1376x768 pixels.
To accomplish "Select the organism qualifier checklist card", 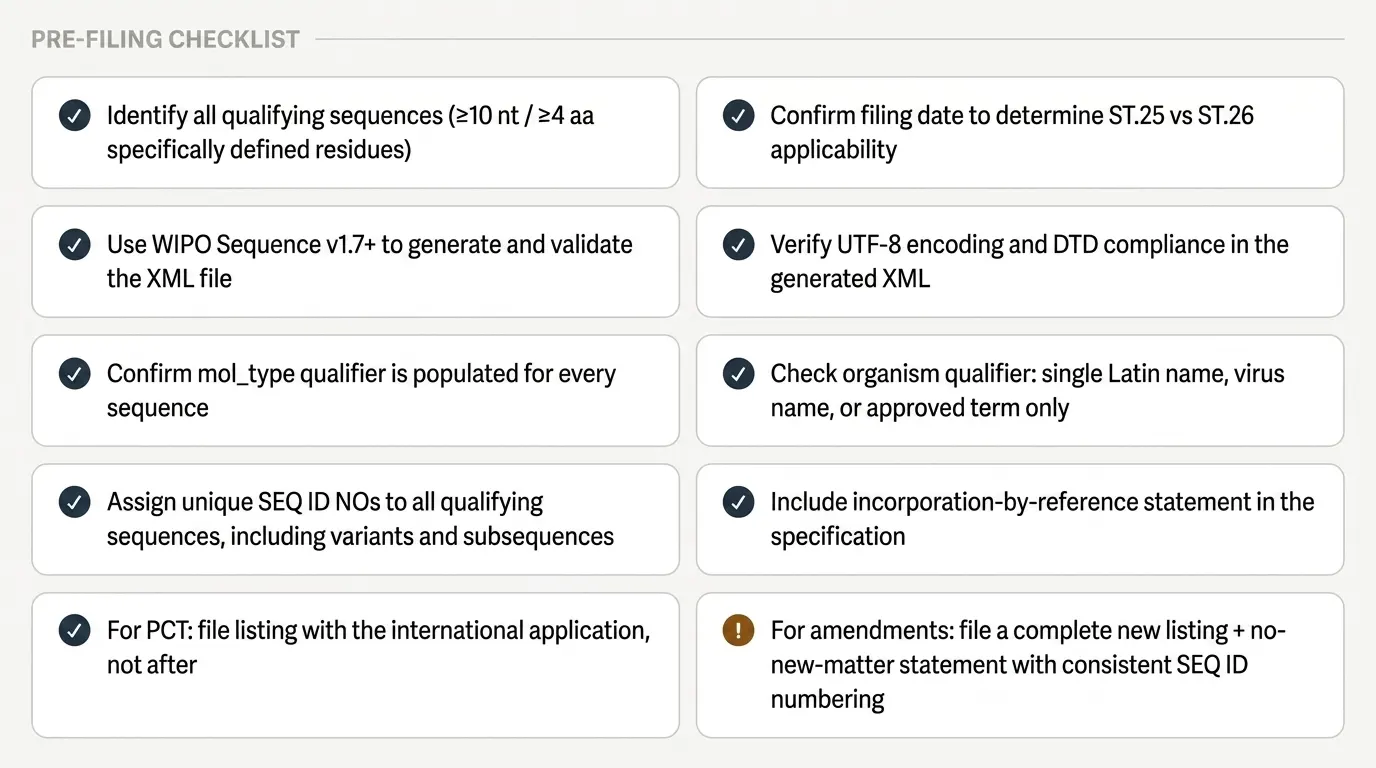I will coord(1019,390).
